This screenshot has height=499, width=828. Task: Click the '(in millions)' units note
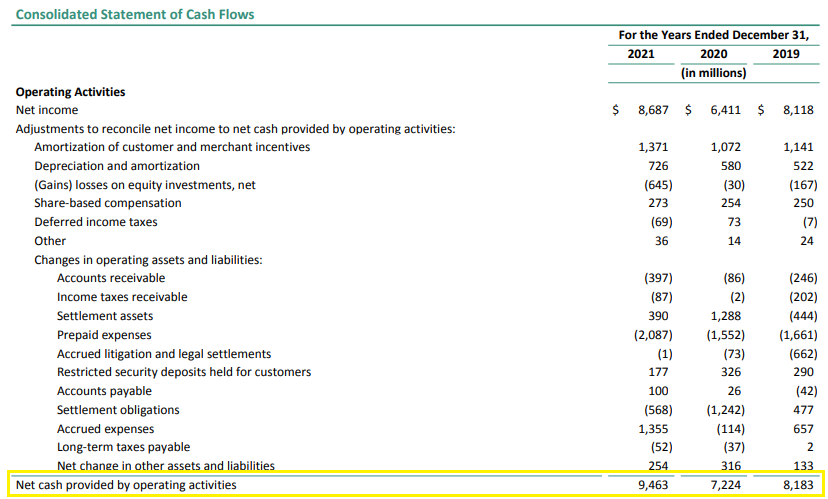pos(713,73)
